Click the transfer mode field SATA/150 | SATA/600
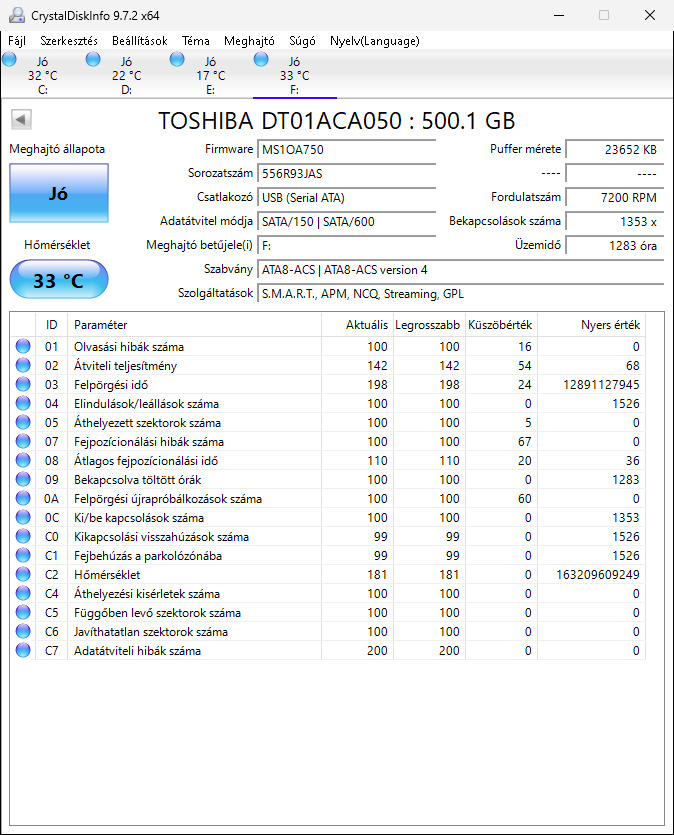 [x=346, y=222]
